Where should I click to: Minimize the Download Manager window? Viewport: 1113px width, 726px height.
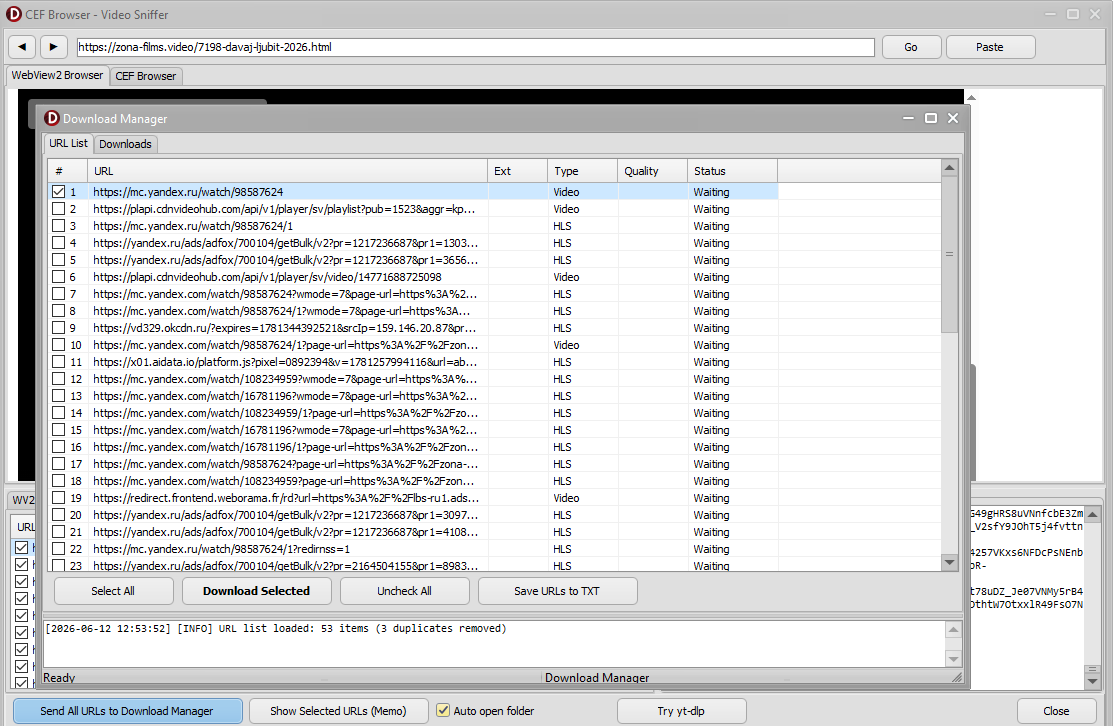pos(908,119)
